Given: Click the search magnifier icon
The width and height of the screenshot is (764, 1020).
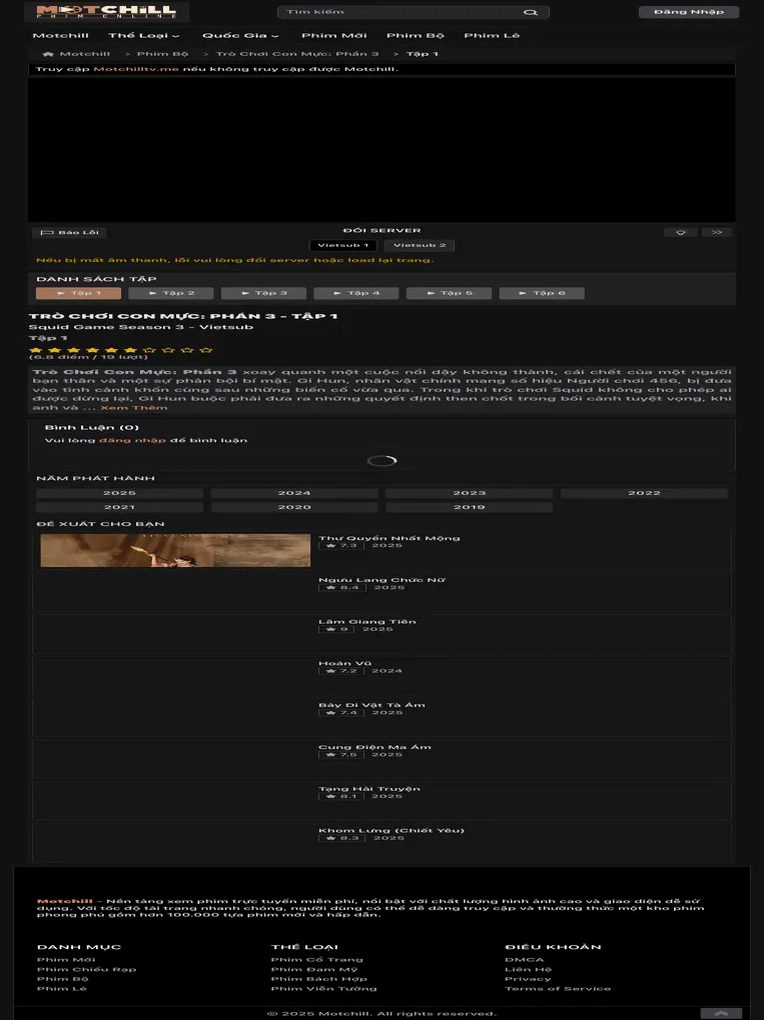Looking at the screenshot, I should click(531, 12).
